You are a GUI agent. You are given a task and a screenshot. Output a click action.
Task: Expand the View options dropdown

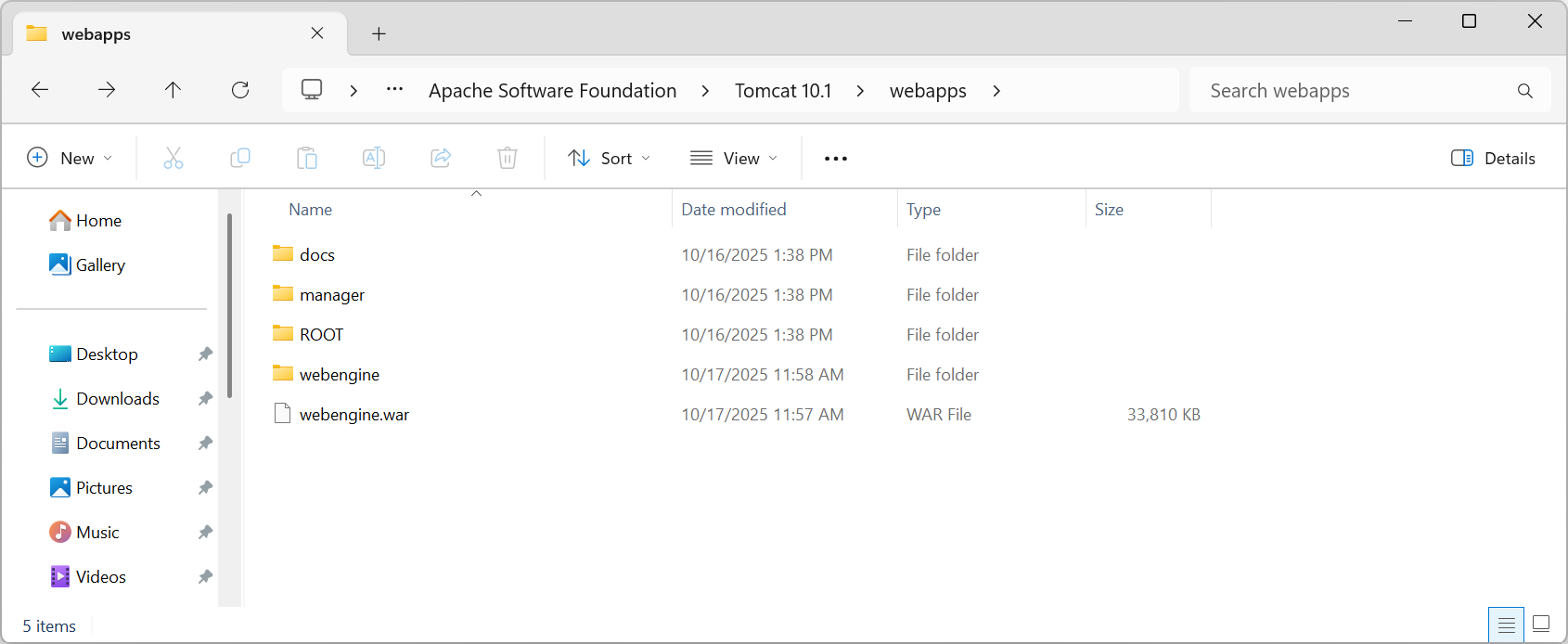coord(734,158)
